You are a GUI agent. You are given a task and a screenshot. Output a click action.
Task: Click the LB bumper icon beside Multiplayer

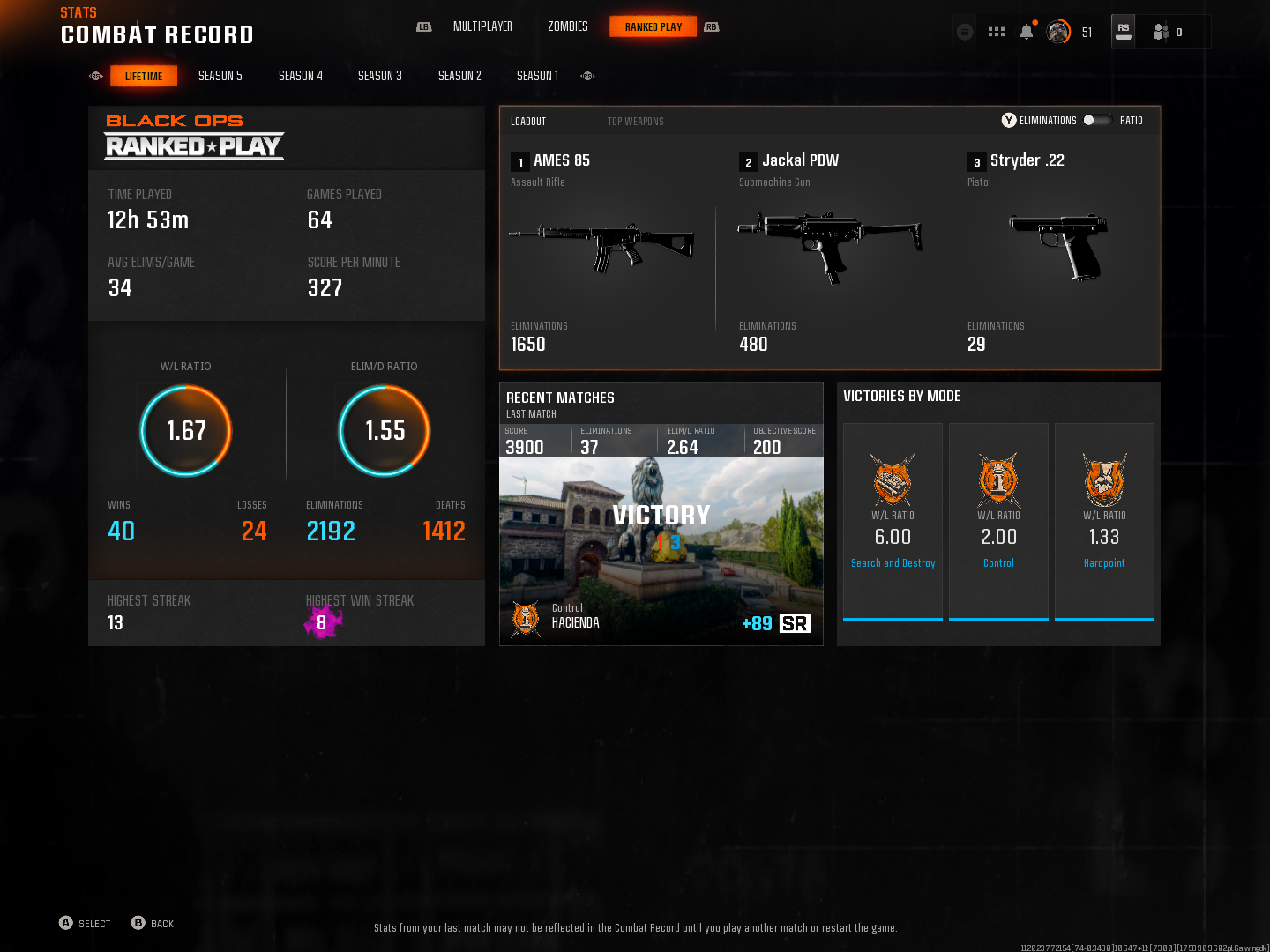[424, 26]
